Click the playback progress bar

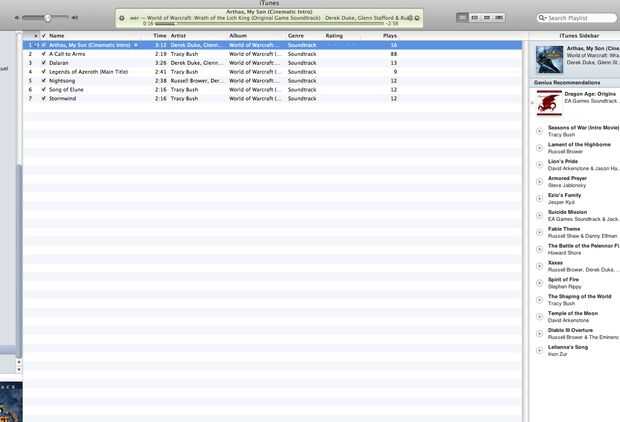click(269, 24)
